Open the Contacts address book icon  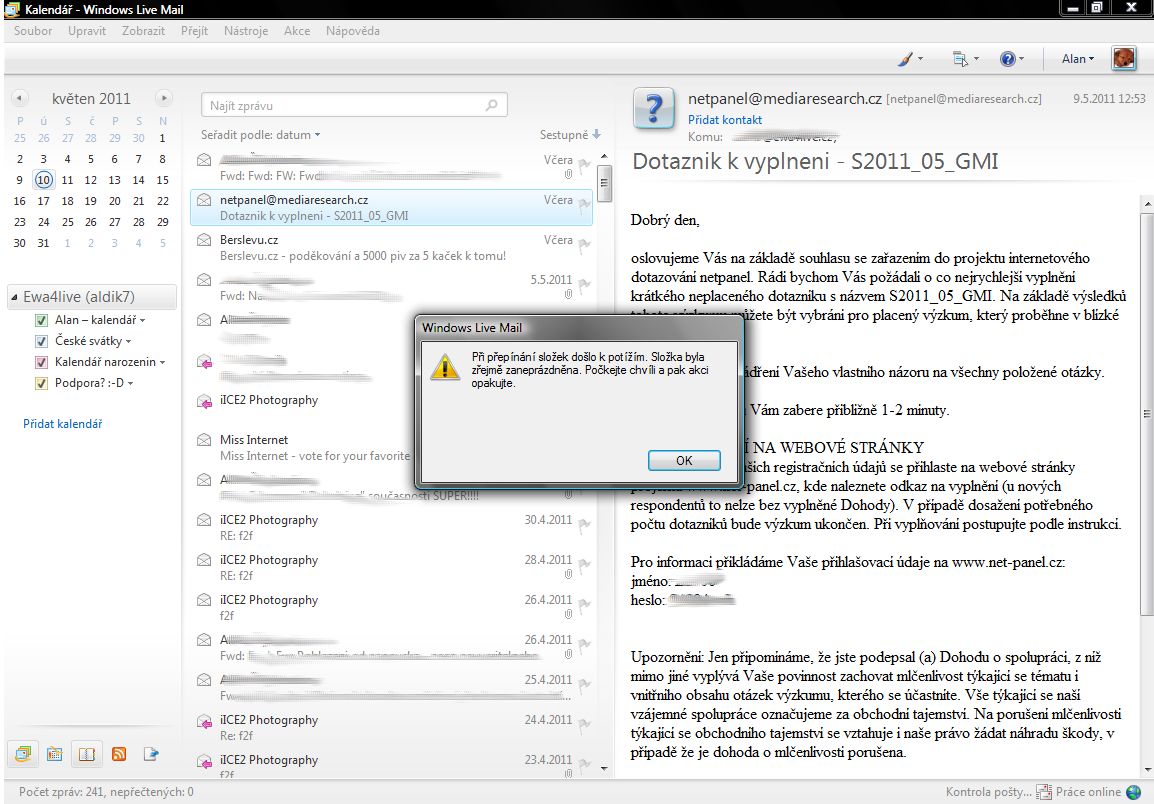[87, 753]
